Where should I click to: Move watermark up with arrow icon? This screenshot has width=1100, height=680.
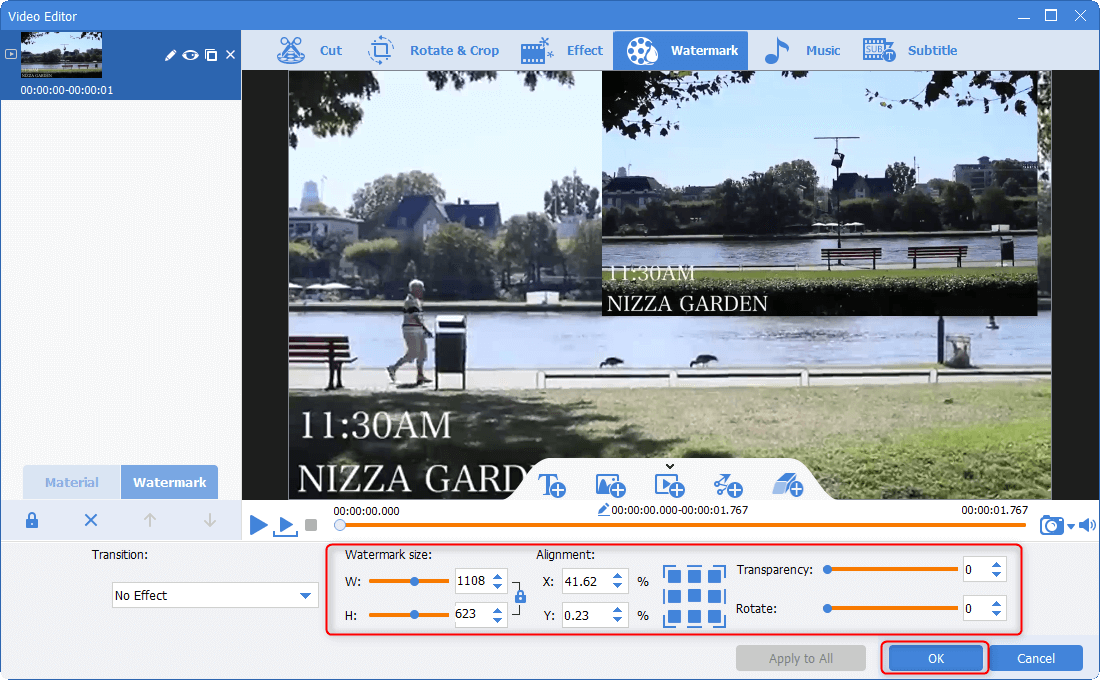(x=149, y=520)
